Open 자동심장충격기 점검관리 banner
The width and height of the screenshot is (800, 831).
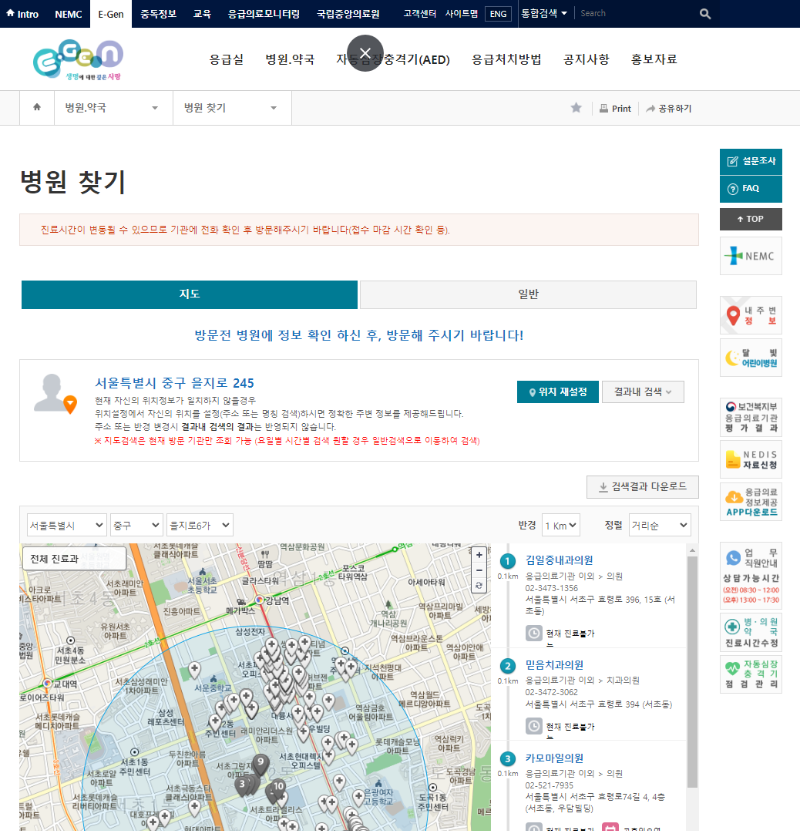pos(751,674)
